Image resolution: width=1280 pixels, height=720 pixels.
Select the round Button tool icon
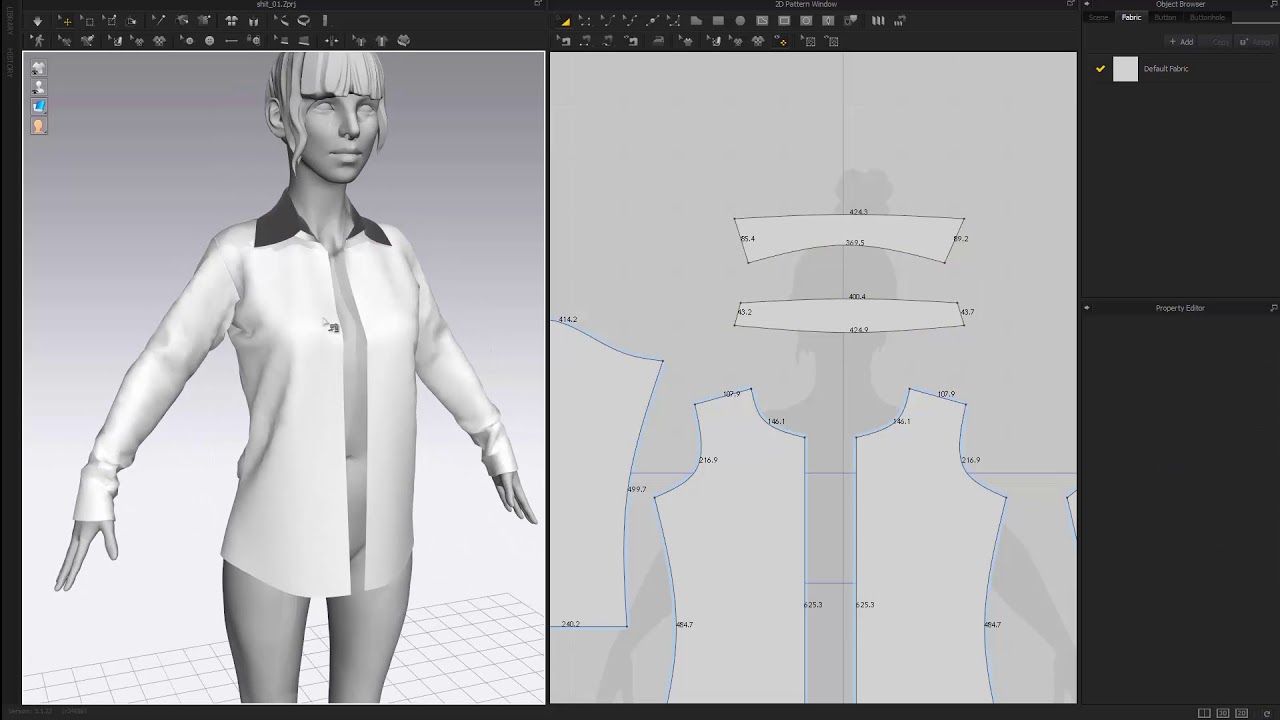[x=209, y=41]
